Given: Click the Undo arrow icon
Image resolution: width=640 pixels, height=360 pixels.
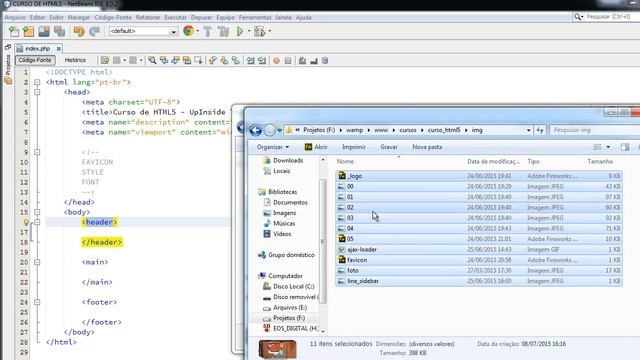Looking at the screenshot, I should click(x=79, y=31).
